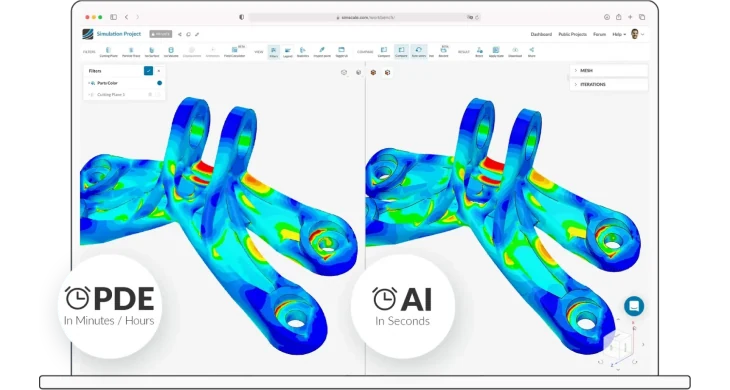Click the Toggle UI toolbar icon
This screenshot has width=730, height=390.
coord(341,52)
